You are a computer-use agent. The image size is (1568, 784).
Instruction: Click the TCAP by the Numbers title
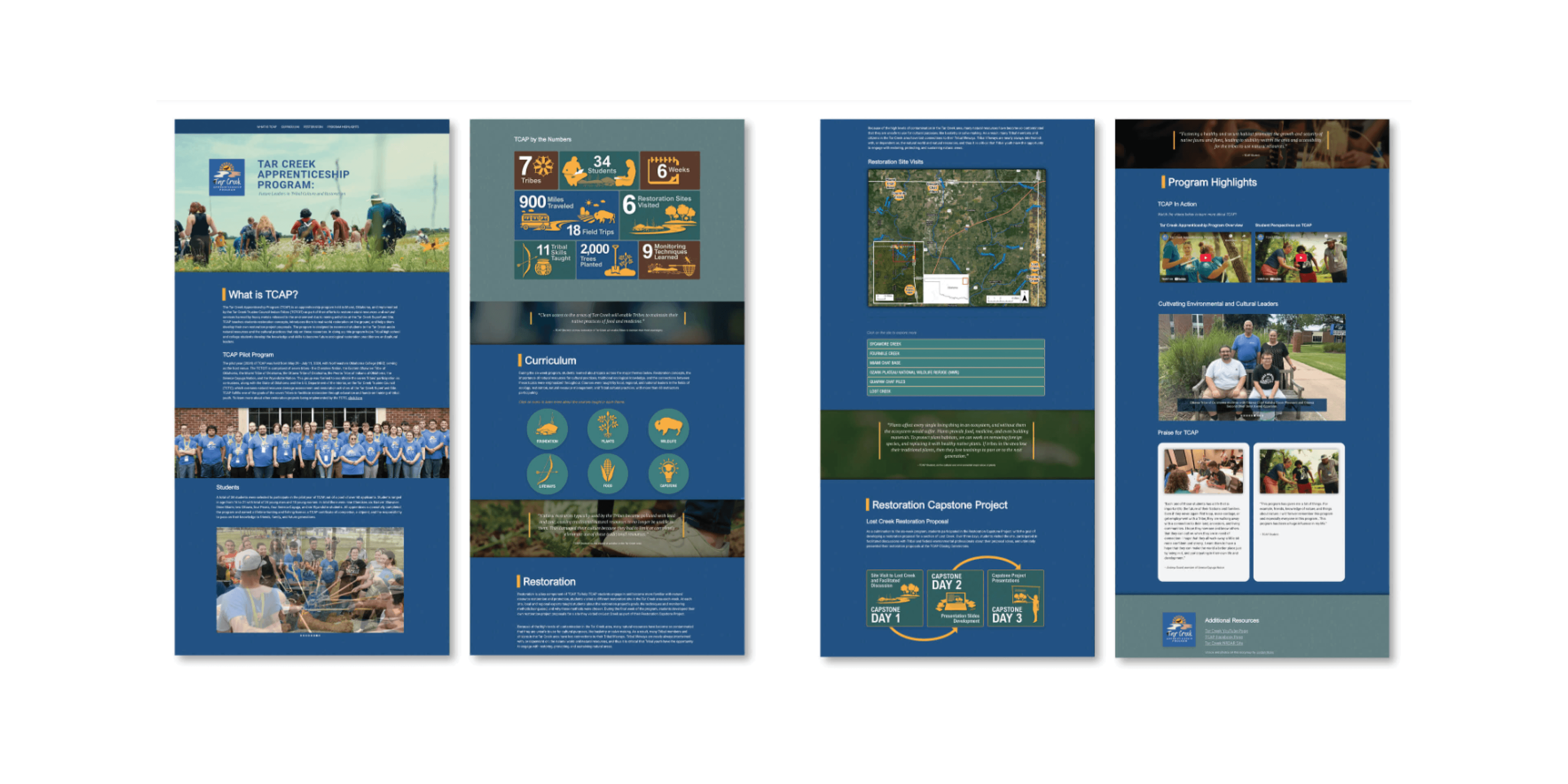[542, 139]
